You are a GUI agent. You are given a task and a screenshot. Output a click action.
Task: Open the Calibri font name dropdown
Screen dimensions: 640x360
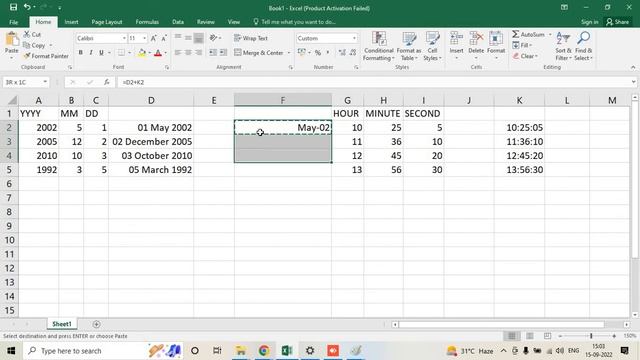point(124,38)
